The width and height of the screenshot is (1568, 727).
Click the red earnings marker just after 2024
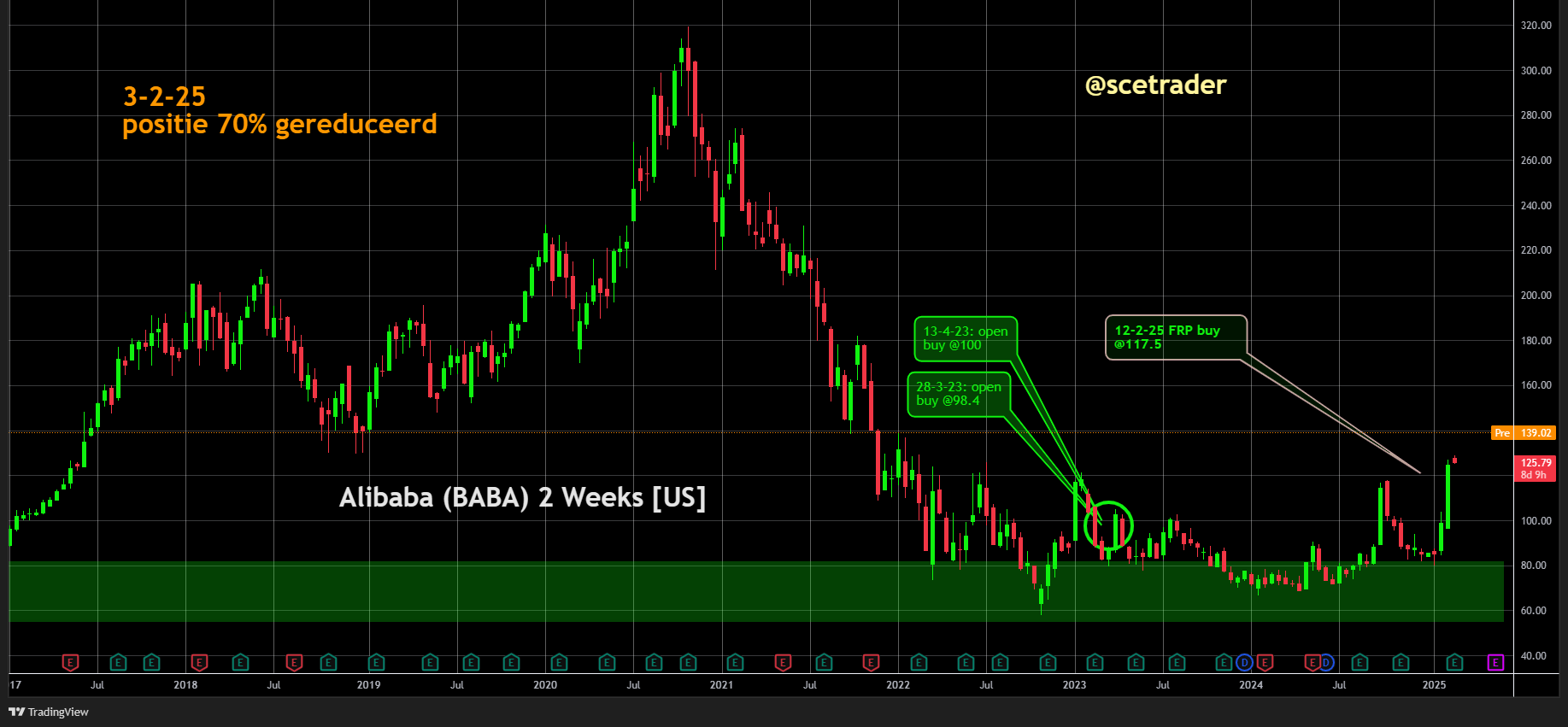point(1266,662)
